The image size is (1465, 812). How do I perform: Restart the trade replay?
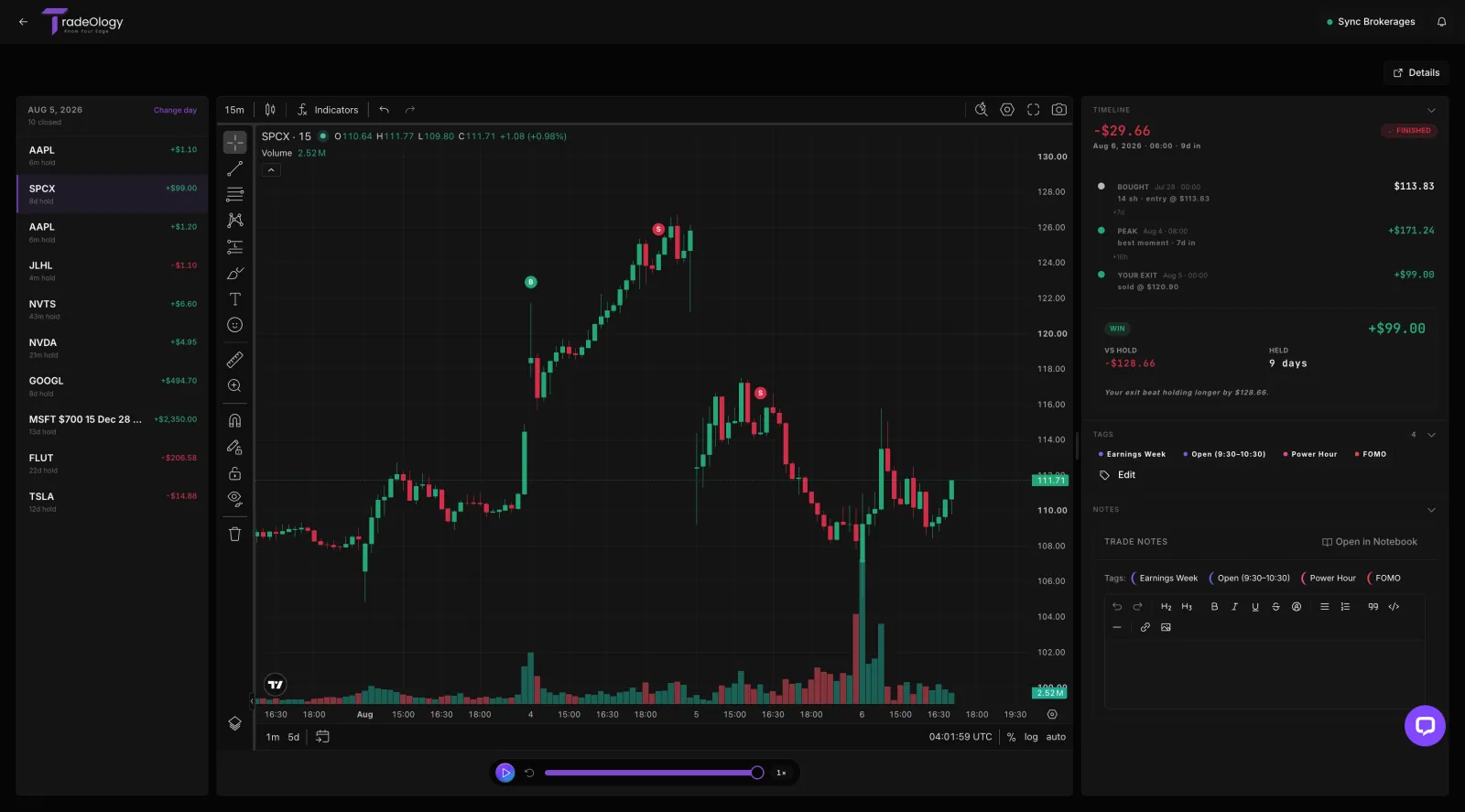(x=529, y=773)
